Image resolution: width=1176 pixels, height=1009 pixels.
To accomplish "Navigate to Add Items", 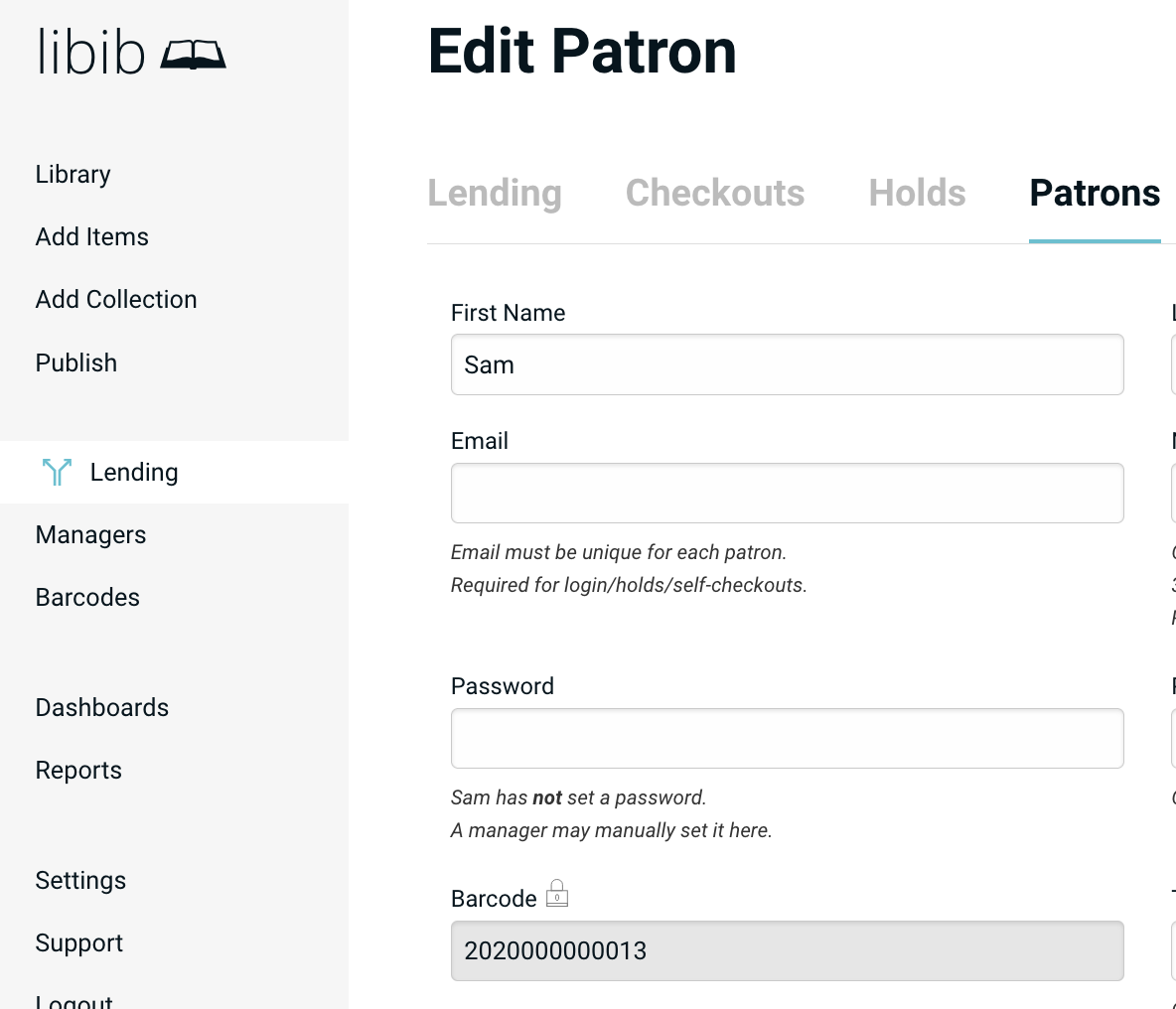I will (x=91, y=236).
